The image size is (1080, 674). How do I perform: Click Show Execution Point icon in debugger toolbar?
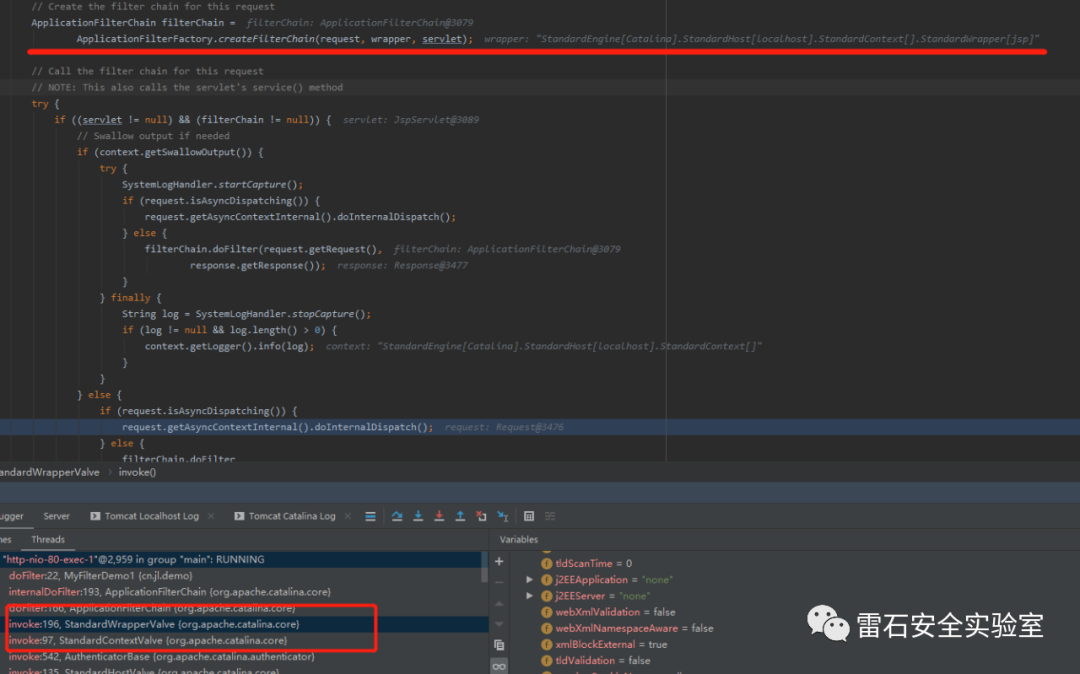point(371,516)
